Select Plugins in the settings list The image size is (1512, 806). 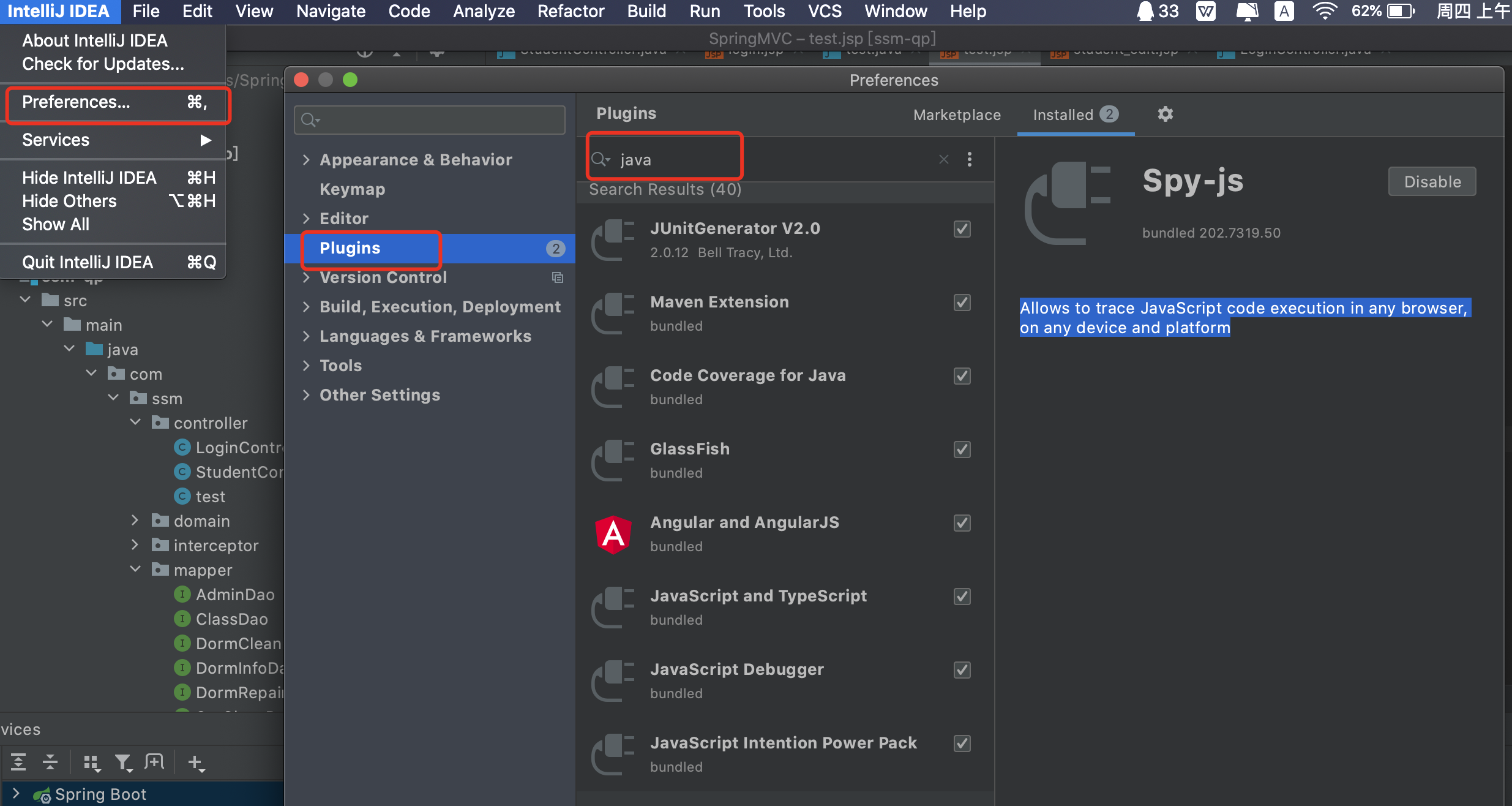click(x=430, y=248)
